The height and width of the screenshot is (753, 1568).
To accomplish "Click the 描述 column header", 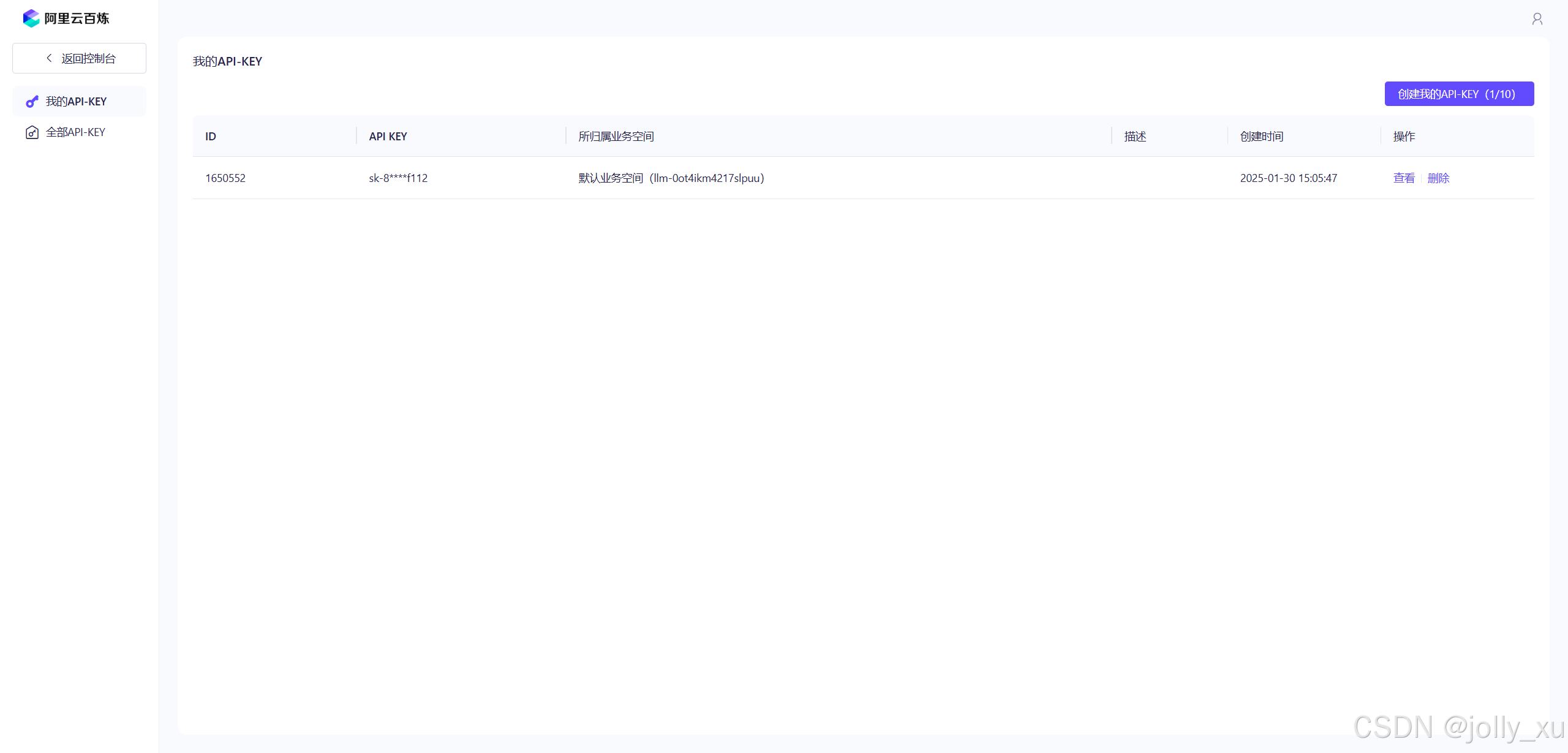I will [x=1134, y=137].
